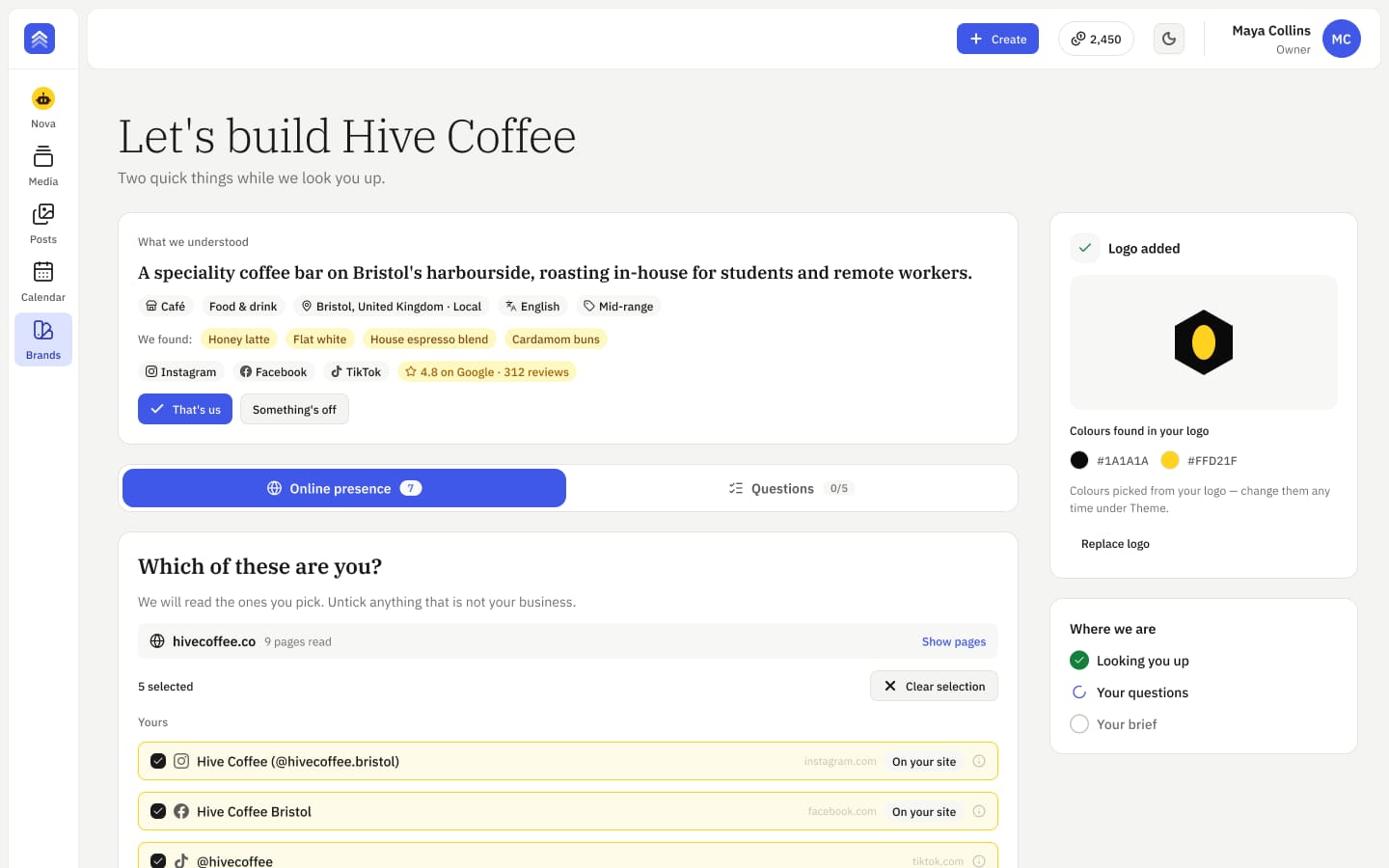Confirm with That's us button
This screenshot has width=1389, height=868.
(x=185, y=409)
